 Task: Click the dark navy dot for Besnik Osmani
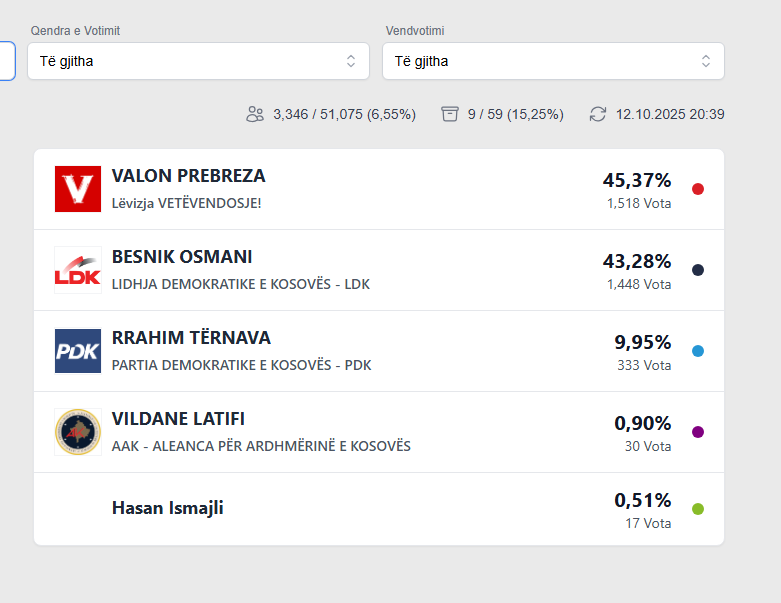tap(698, 270)
